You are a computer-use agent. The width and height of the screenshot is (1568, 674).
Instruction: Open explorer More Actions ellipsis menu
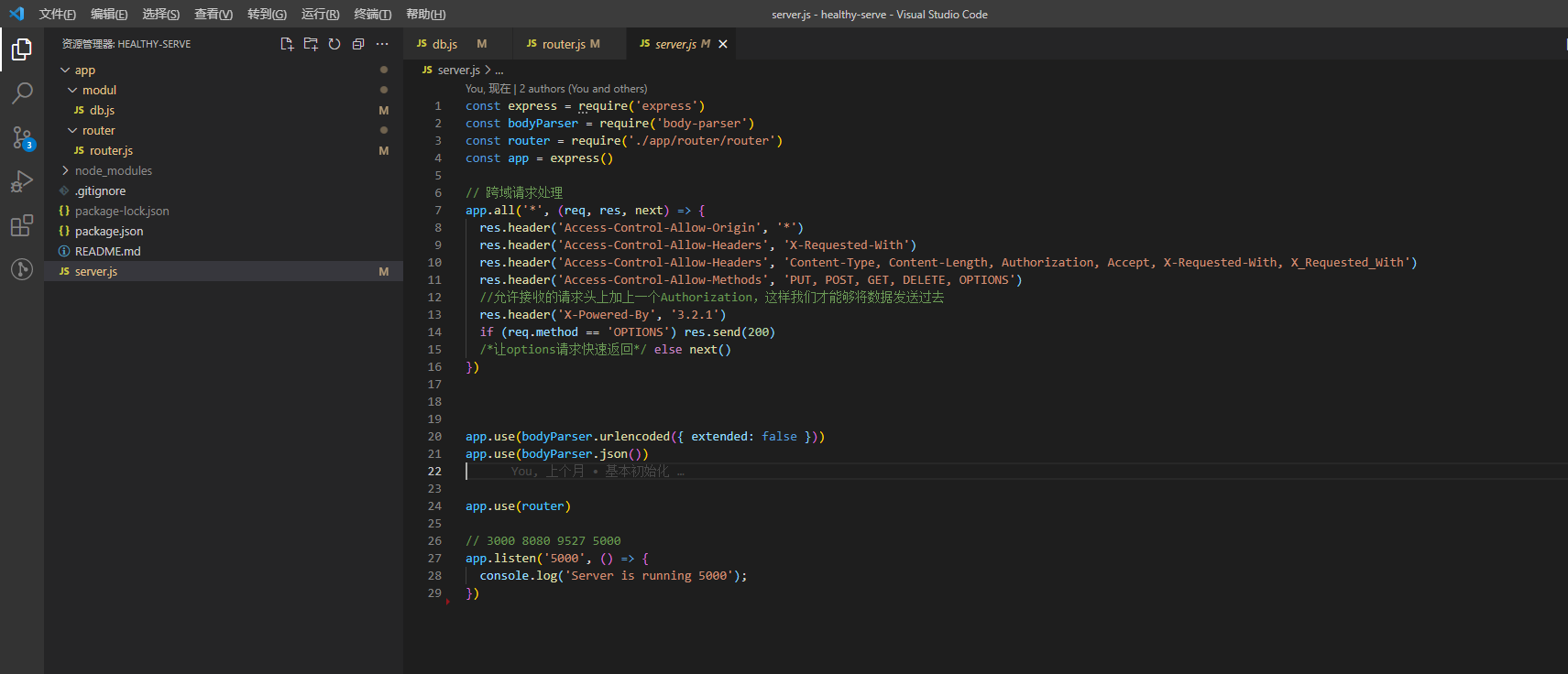click(382, 44)
